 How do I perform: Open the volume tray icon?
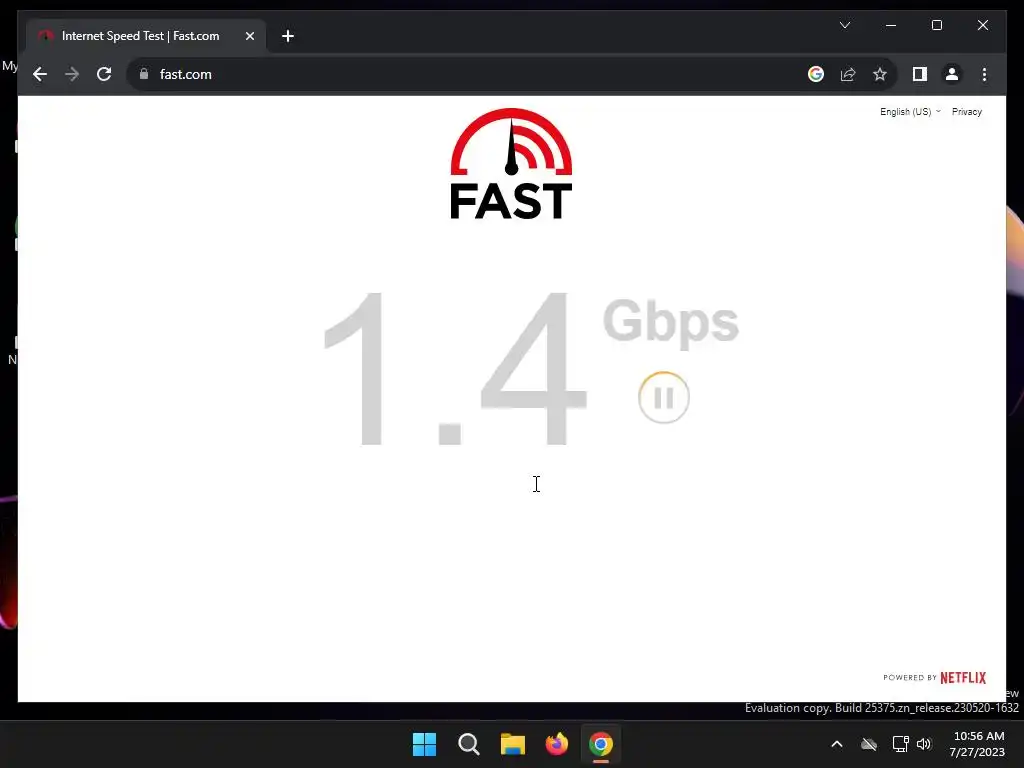pos(923,744)
